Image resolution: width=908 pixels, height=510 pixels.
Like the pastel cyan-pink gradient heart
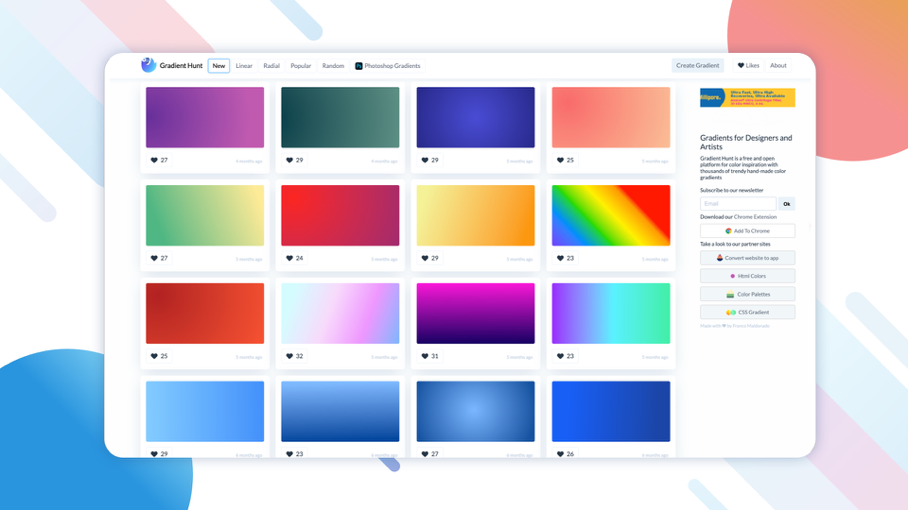(x=290, y=356)
